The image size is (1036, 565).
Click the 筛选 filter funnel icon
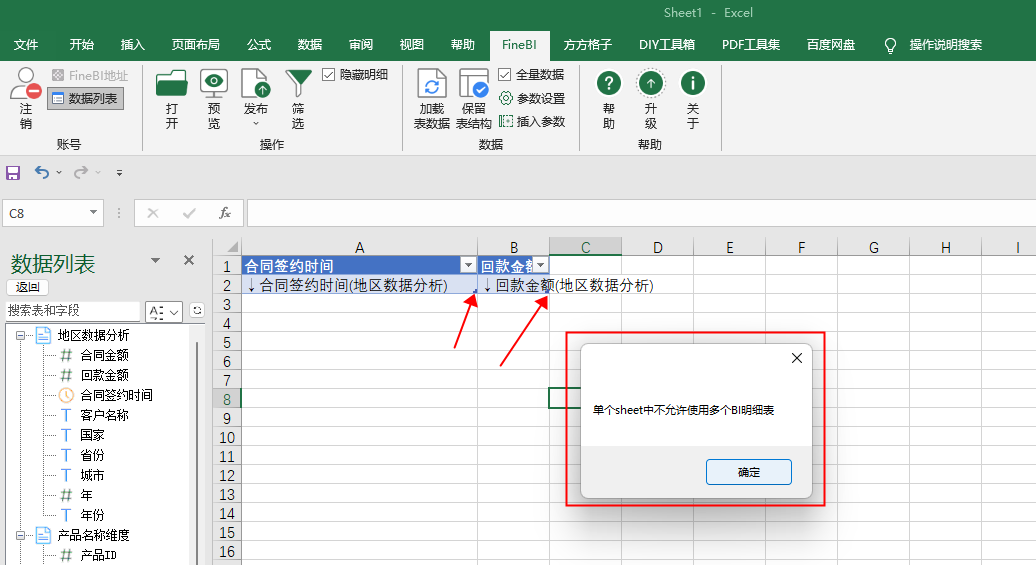[x=298, y=85]
